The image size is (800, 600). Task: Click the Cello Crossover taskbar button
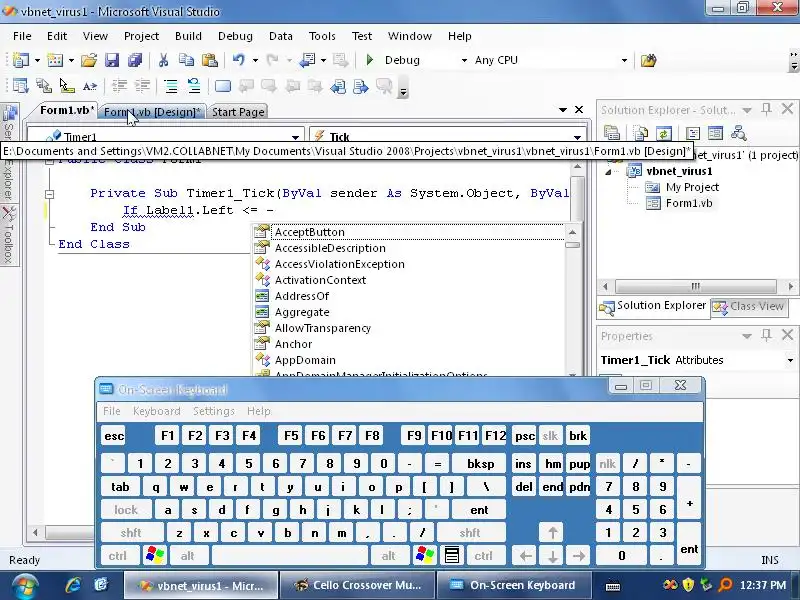(x=358, y=585)
